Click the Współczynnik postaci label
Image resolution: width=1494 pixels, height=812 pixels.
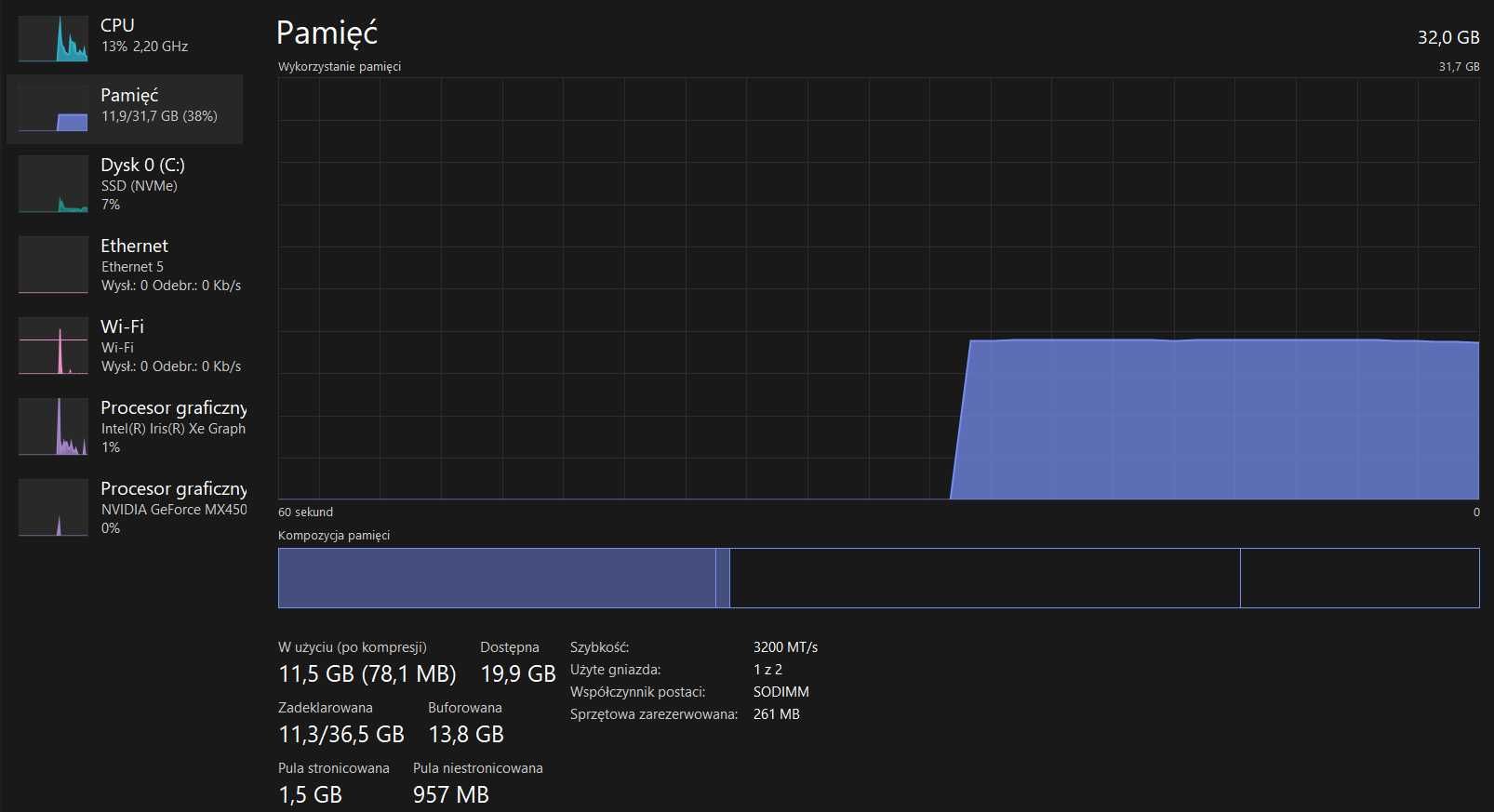[638, 692]
